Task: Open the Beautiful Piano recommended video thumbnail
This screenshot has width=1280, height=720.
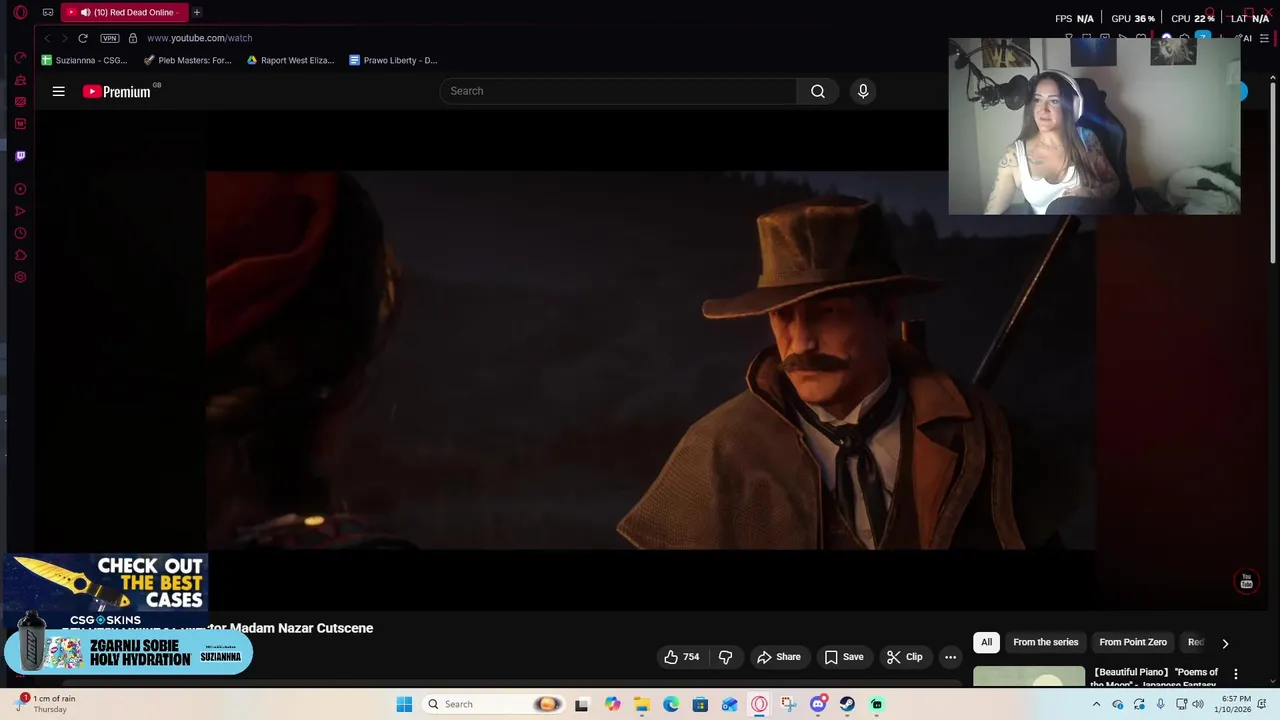Action: coord(1029,676)
